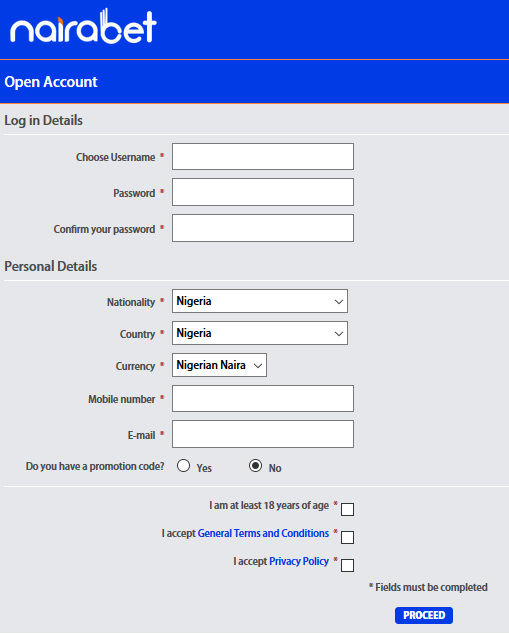This screenshot has height=634, width=509.
Task: Tick the Privacy Policy acceptance checkbox
Action: (x=347, y=565)
